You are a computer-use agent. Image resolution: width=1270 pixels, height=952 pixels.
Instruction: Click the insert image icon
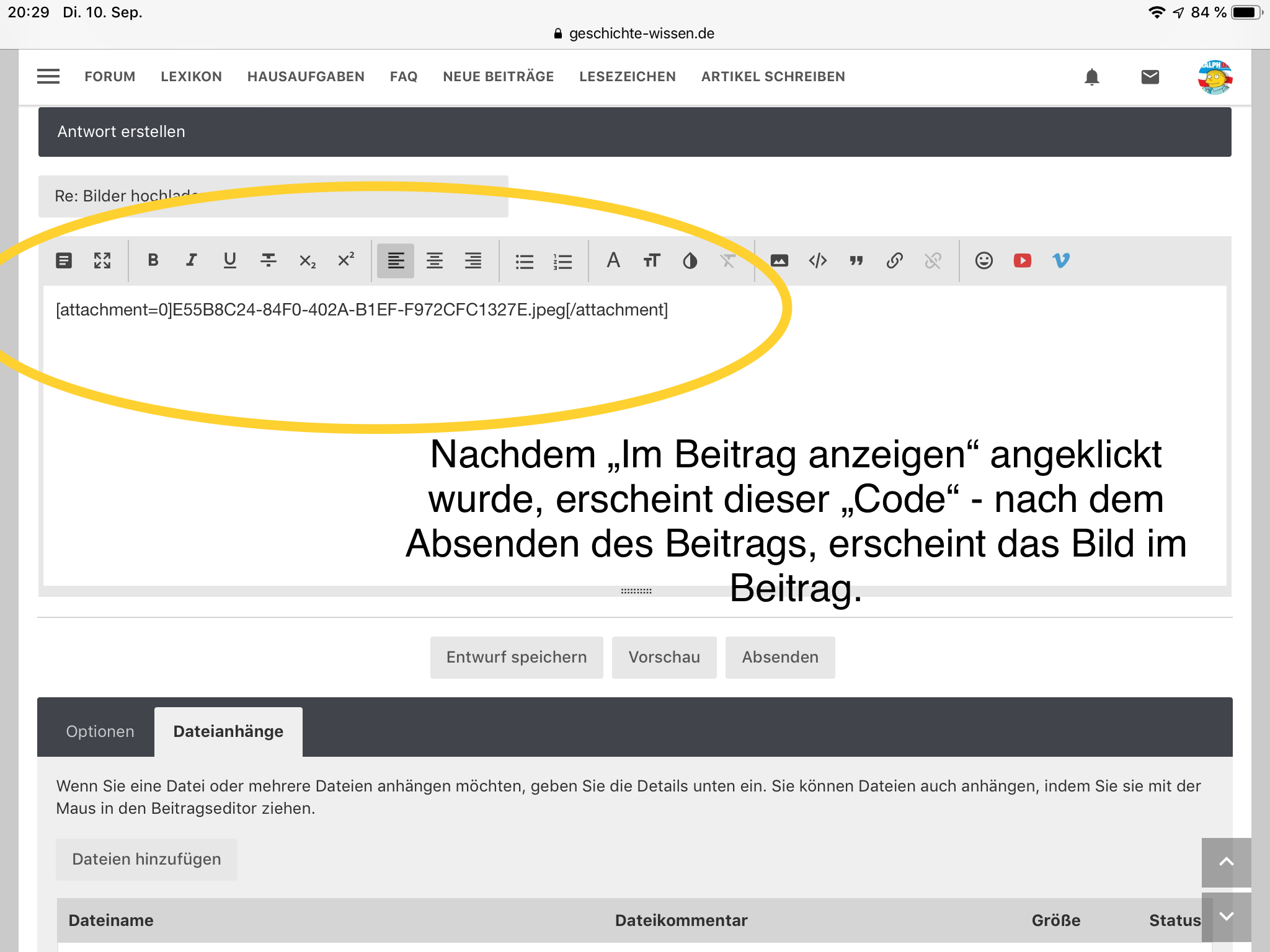coord(779,260)
